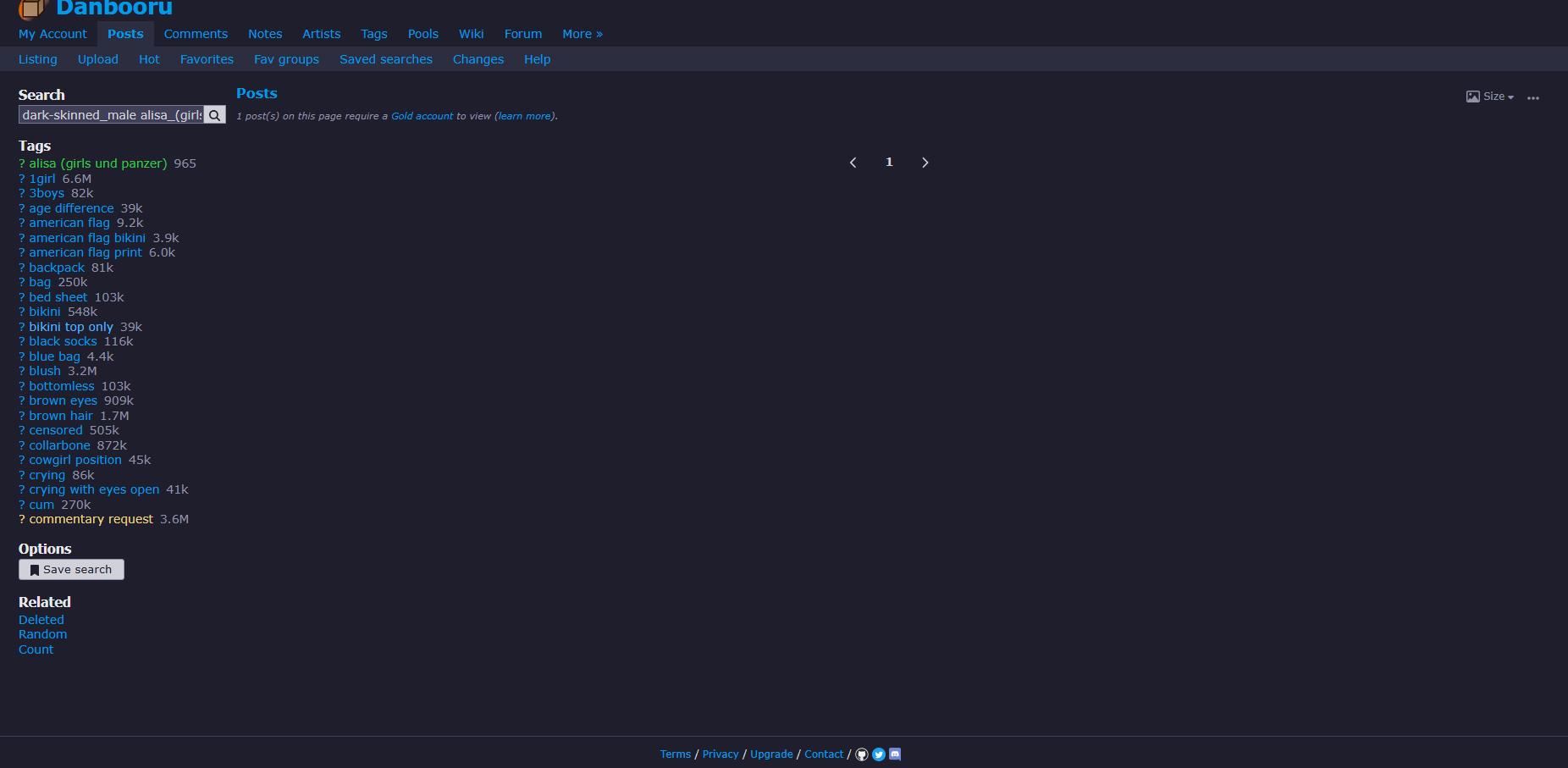Image resolution: width=1568 pixels, height=768 pixels.
Task: Open My Account menu item
Action: point(52,34)
